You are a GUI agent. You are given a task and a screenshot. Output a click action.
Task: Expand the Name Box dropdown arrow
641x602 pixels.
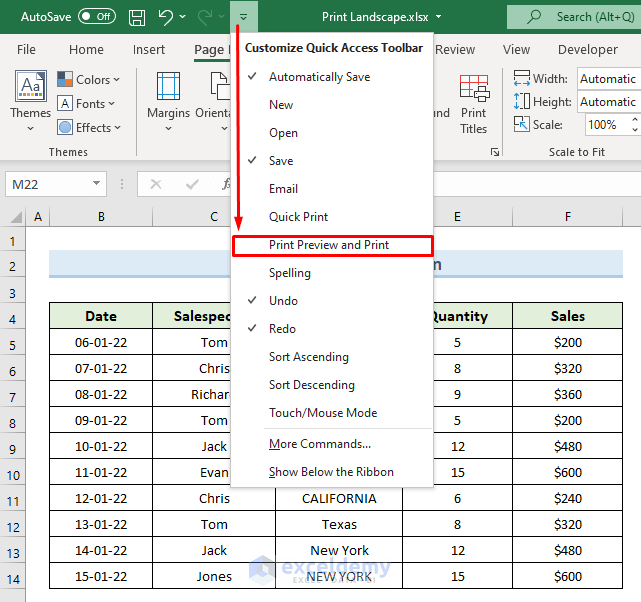pyautogui.click(x=97, y=184)
